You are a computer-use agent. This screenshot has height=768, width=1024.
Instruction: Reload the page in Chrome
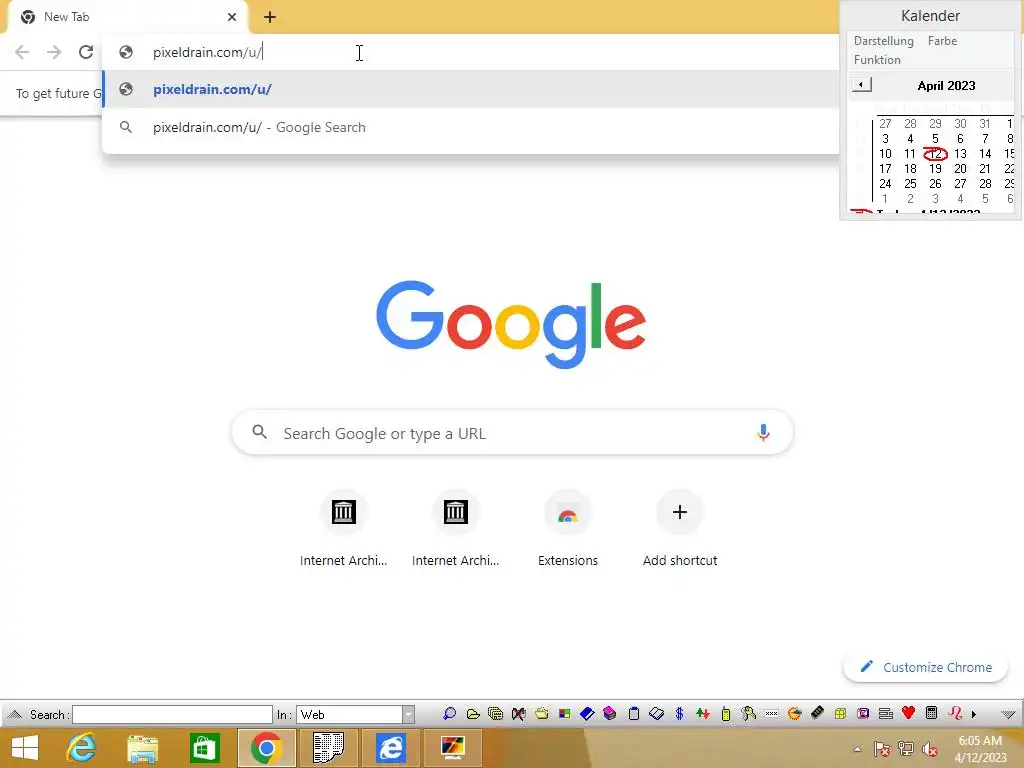pos(86,52)
